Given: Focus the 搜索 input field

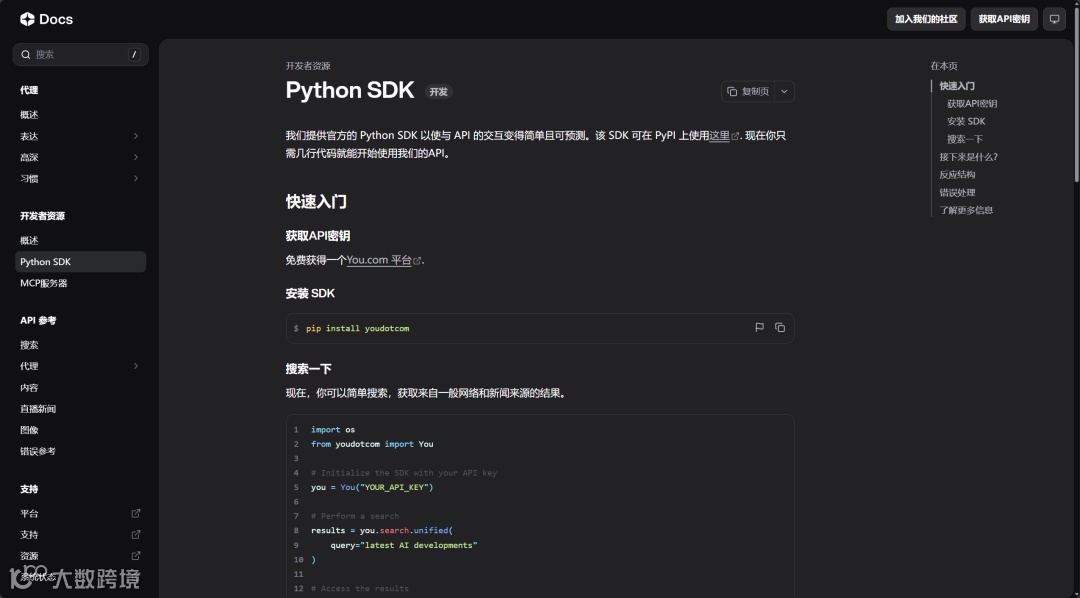Looking at the screenshot, I should pos(81,54).
